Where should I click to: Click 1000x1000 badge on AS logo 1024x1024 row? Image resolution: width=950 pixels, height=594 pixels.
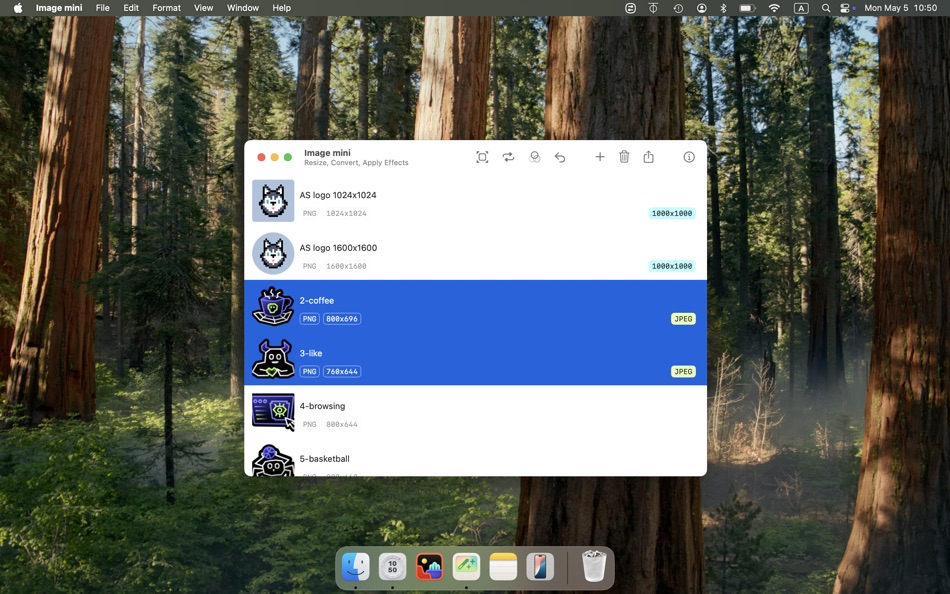tap(672, 213)
